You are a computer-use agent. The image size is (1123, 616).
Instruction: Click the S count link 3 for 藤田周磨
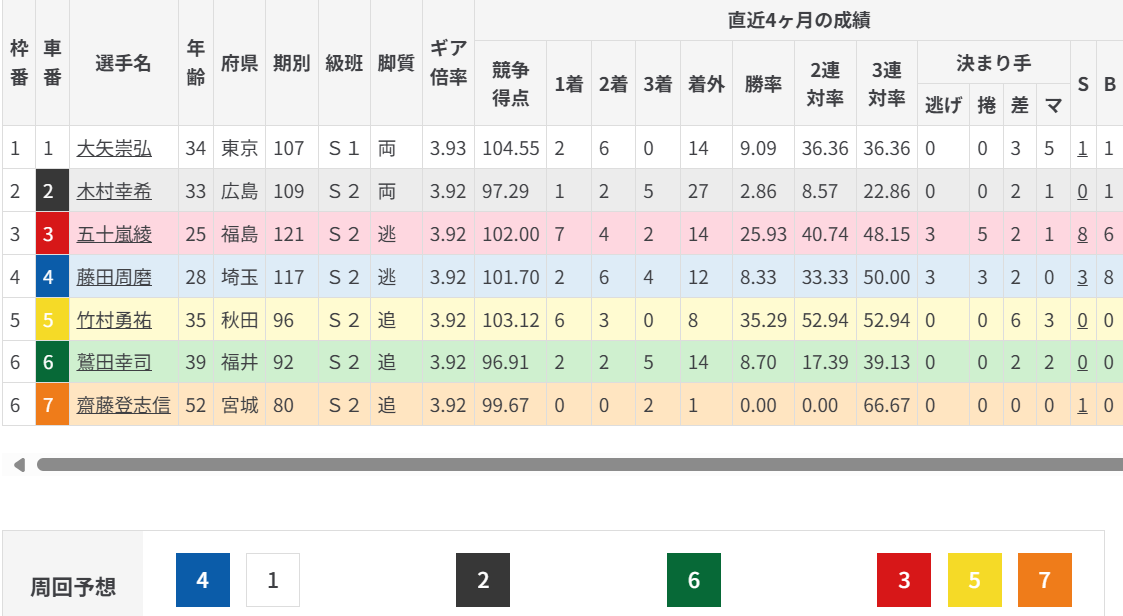(x=1082, y=277)
